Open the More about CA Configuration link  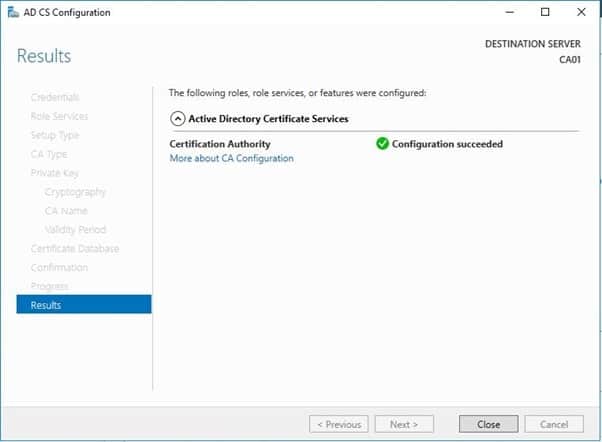[x=232, y=158]
